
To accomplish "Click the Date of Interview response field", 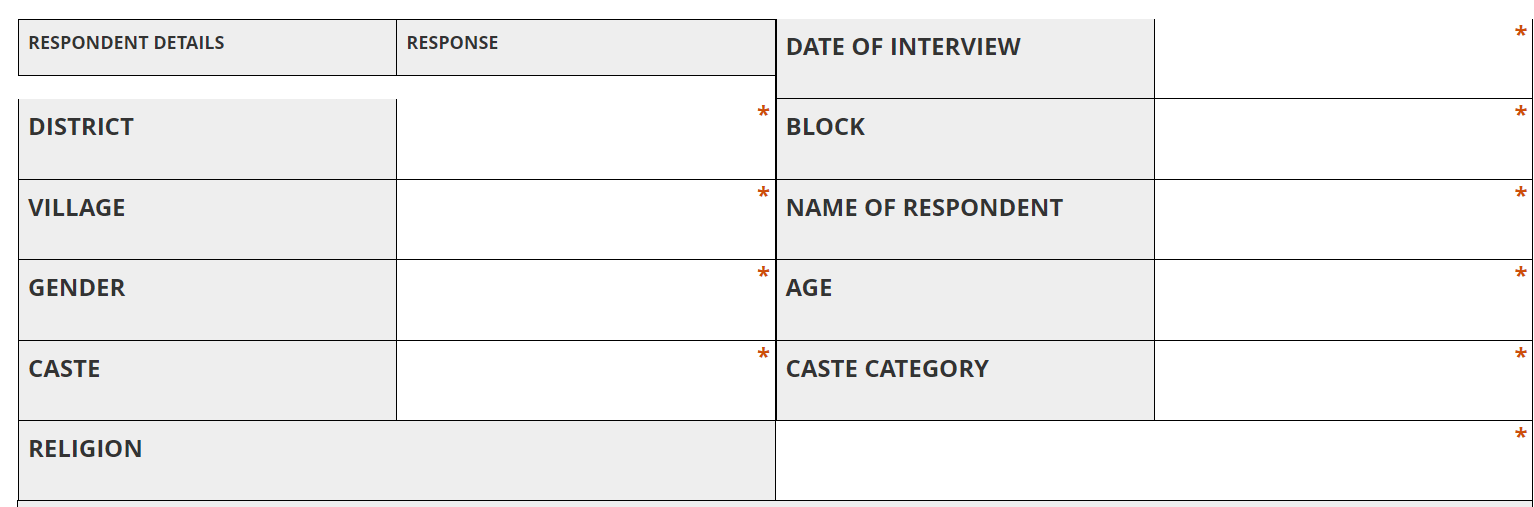I will [1342, 58].
